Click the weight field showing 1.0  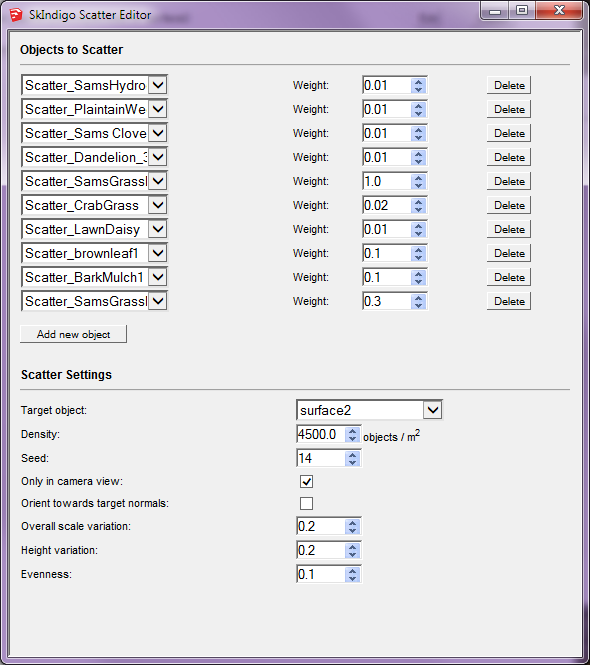387,182
